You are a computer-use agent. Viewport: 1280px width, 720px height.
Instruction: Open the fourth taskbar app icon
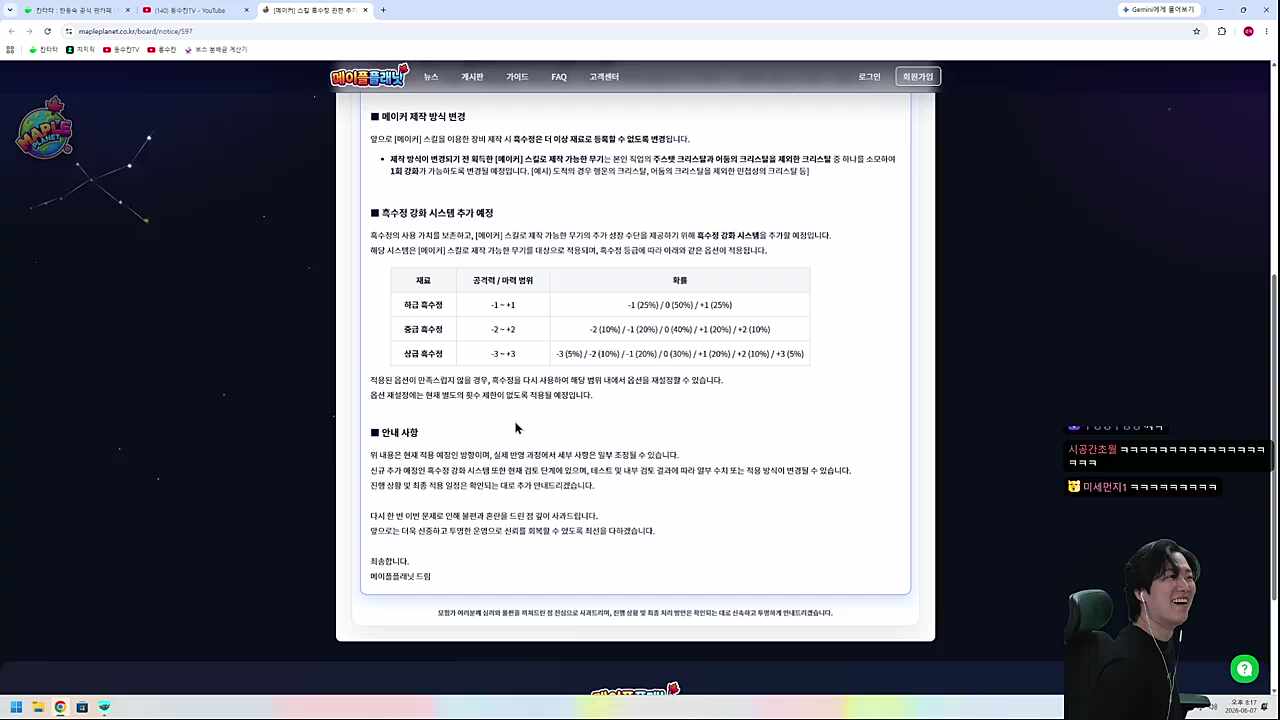(82, 707)
